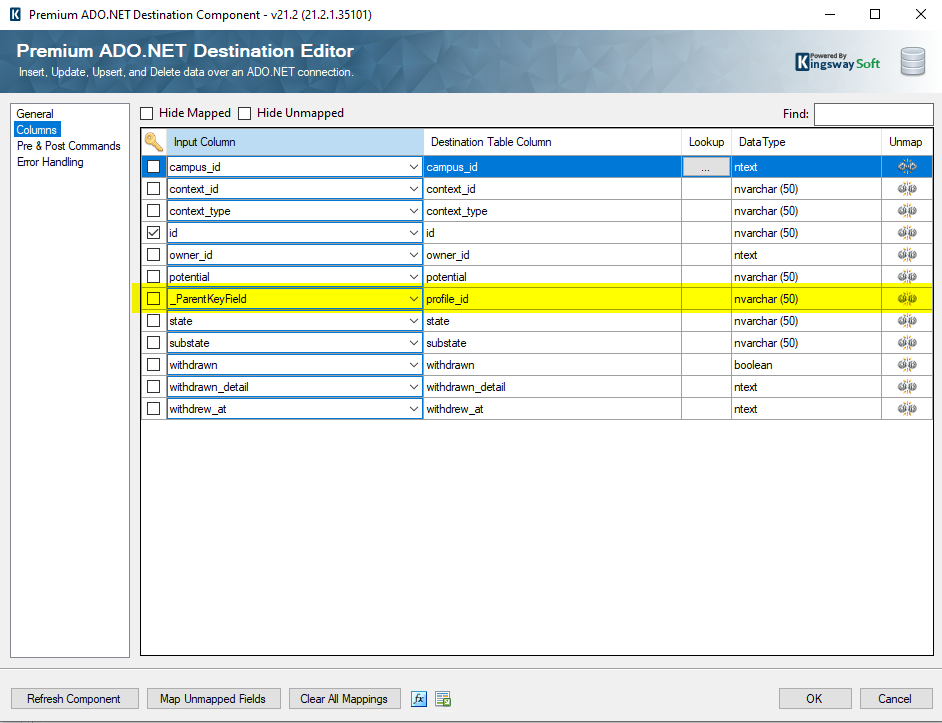The height and width of the screenshot is (723, 942).
Task: Click the unmap icon for context_type row
Action: 907,210
